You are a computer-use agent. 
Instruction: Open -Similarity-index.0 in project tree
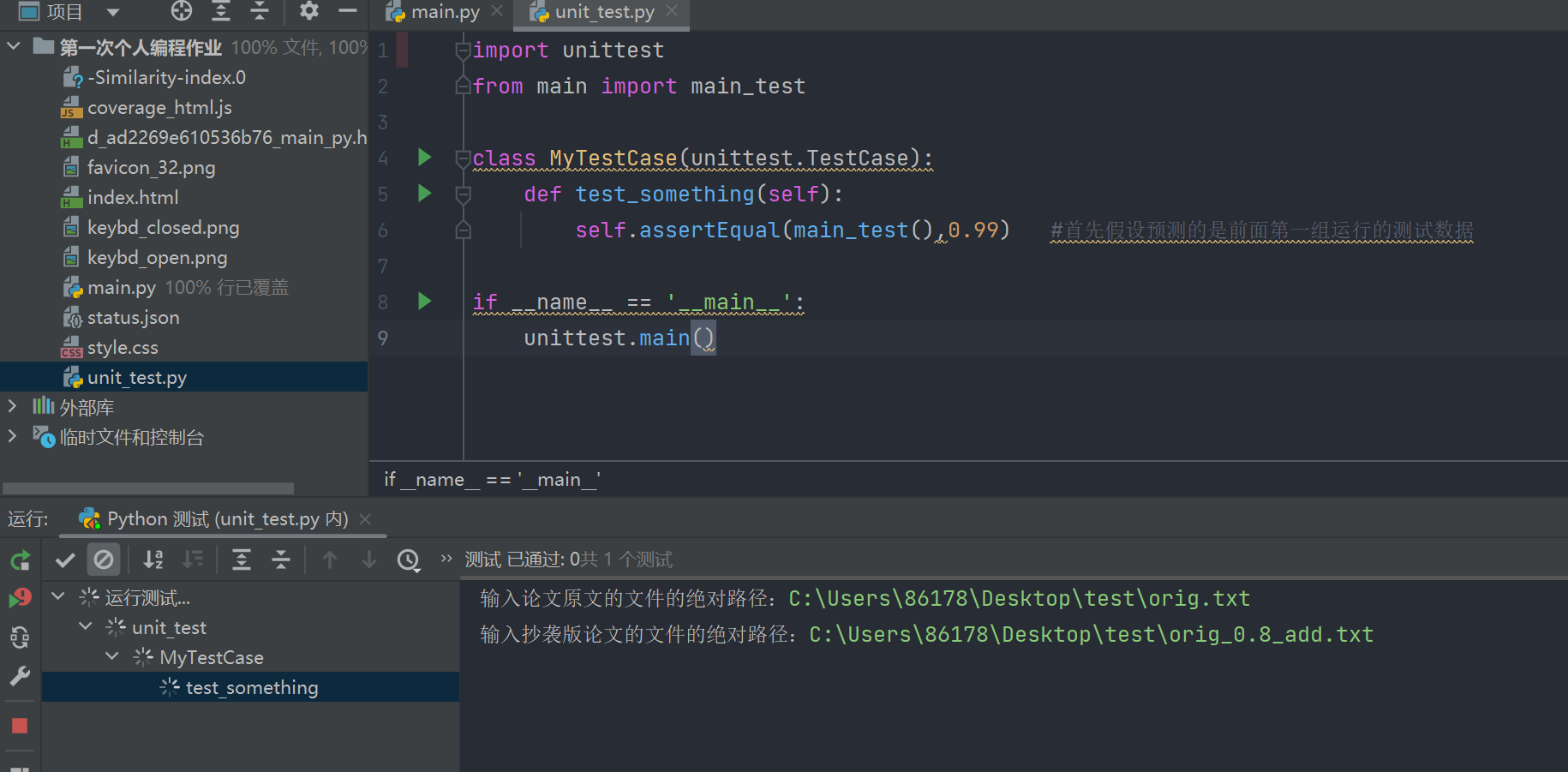coord(166,78)
